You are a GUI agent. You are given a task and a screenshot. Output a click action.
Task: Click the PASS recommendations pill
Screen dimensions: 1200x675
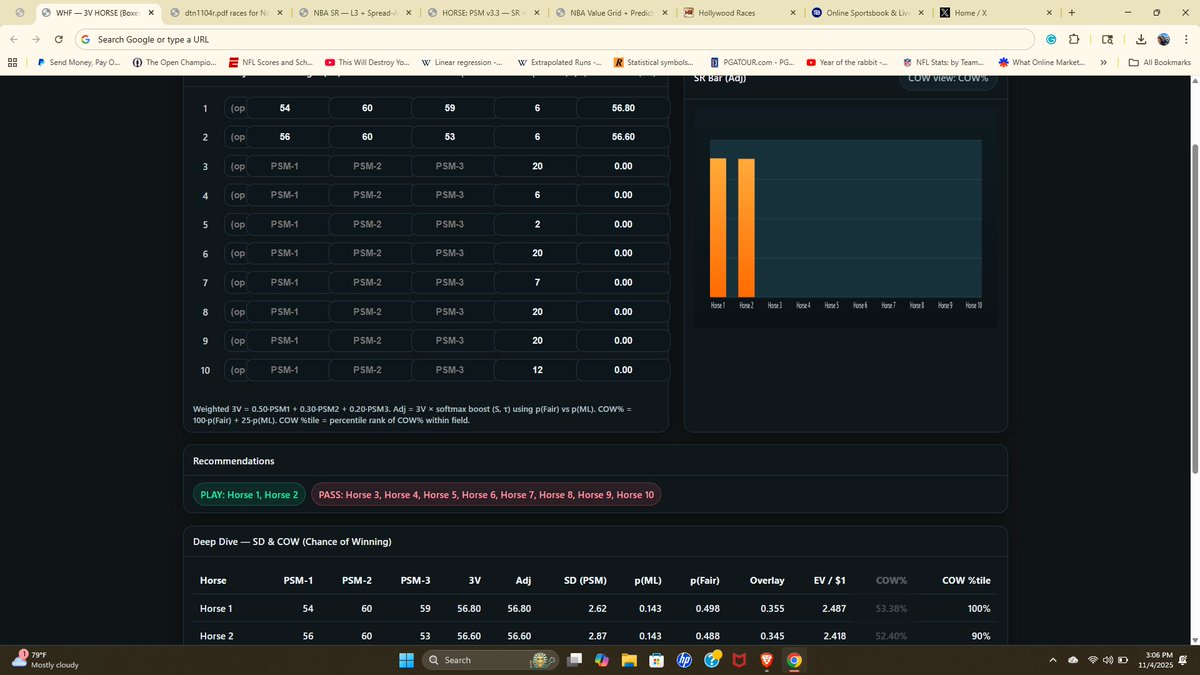point(485,493)
